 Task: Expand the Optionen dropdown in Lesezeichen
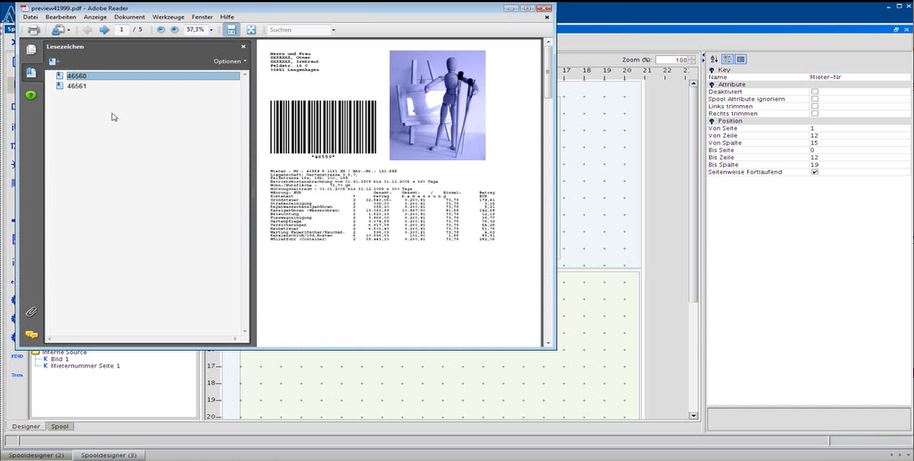[228, 62]
